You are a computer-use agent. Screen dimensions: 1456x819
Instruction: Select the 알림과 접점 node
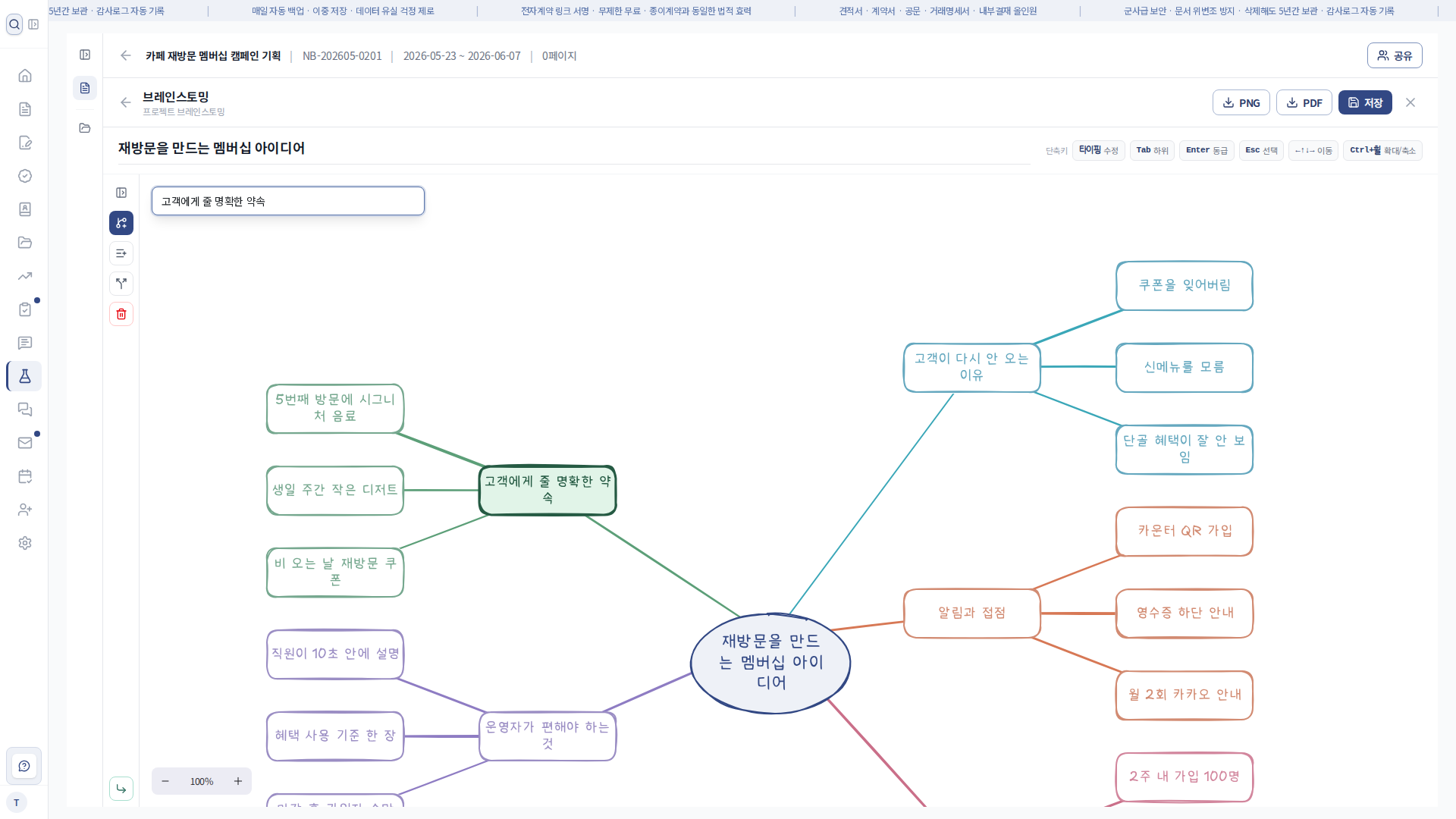(971, 613)
